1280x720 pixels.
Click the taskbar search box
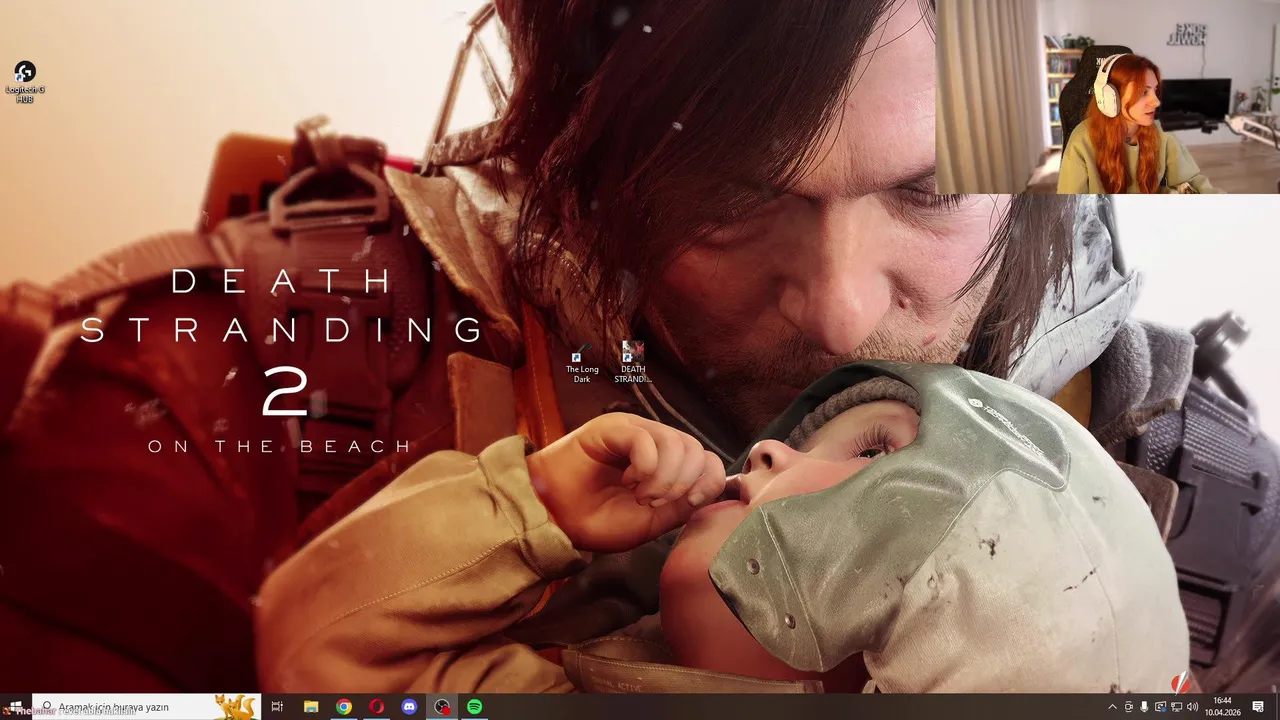(x=146, y=707)
